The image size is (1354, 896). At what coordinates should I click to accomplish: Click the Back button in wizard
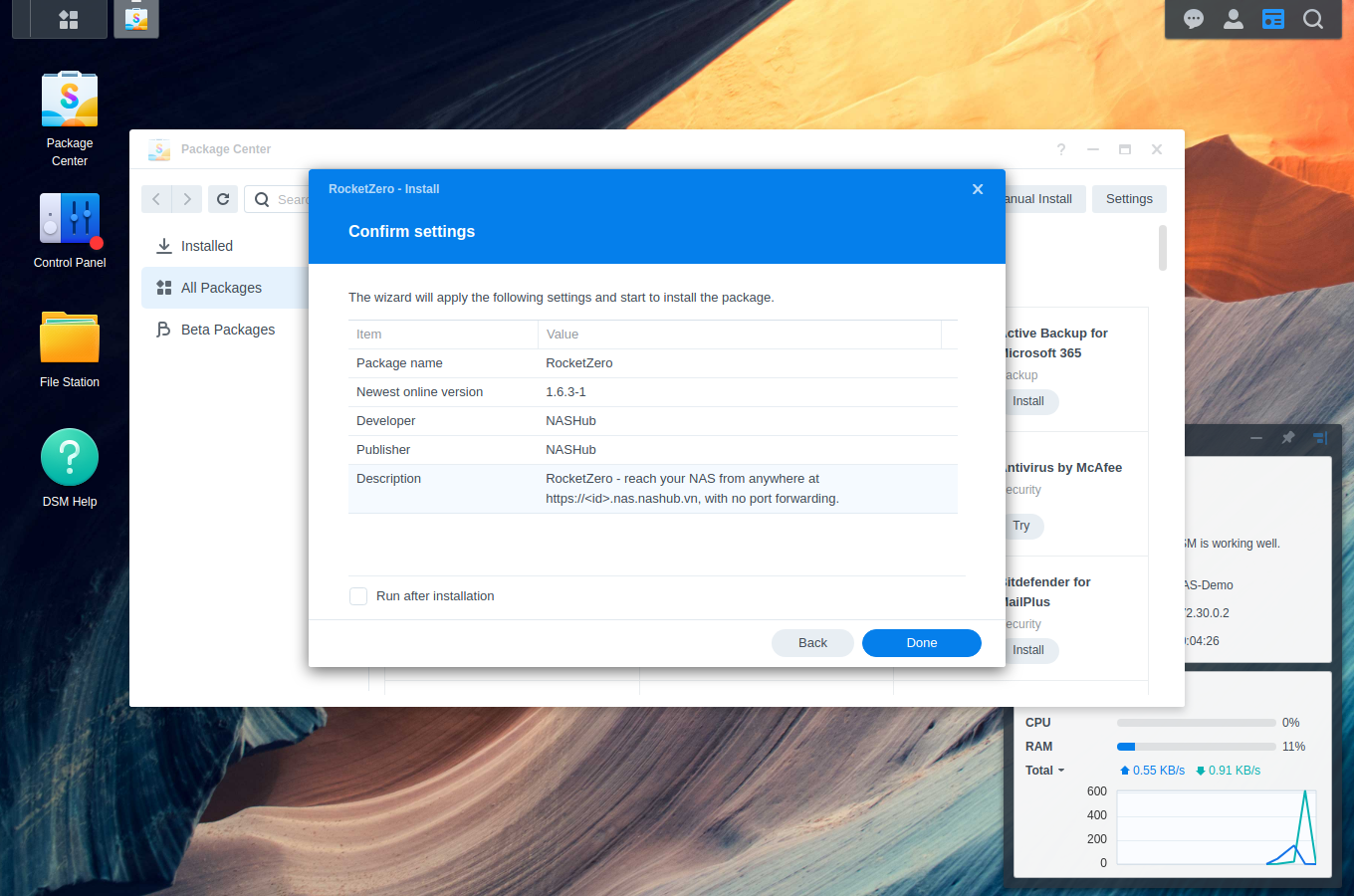click(x=812, y=643)
